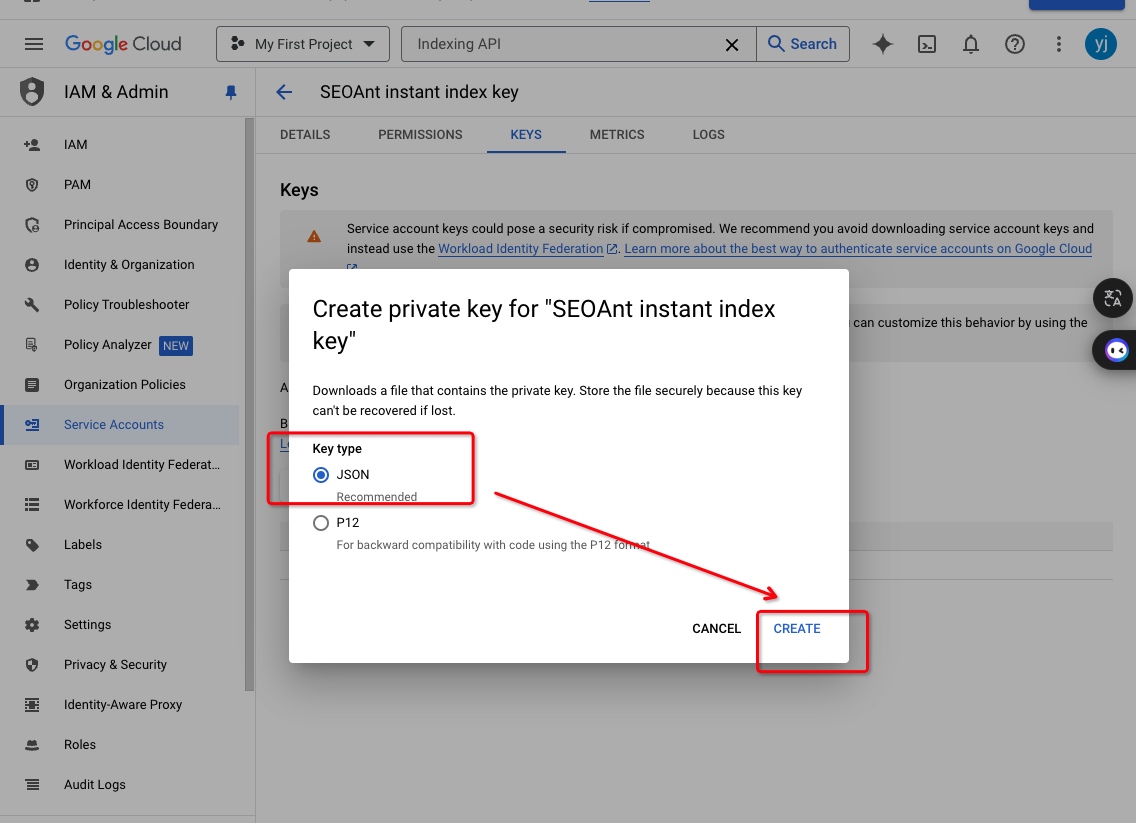1136x823 pixels.
Task: Open the help question mark menu
Action: [x=1014, y=44]
